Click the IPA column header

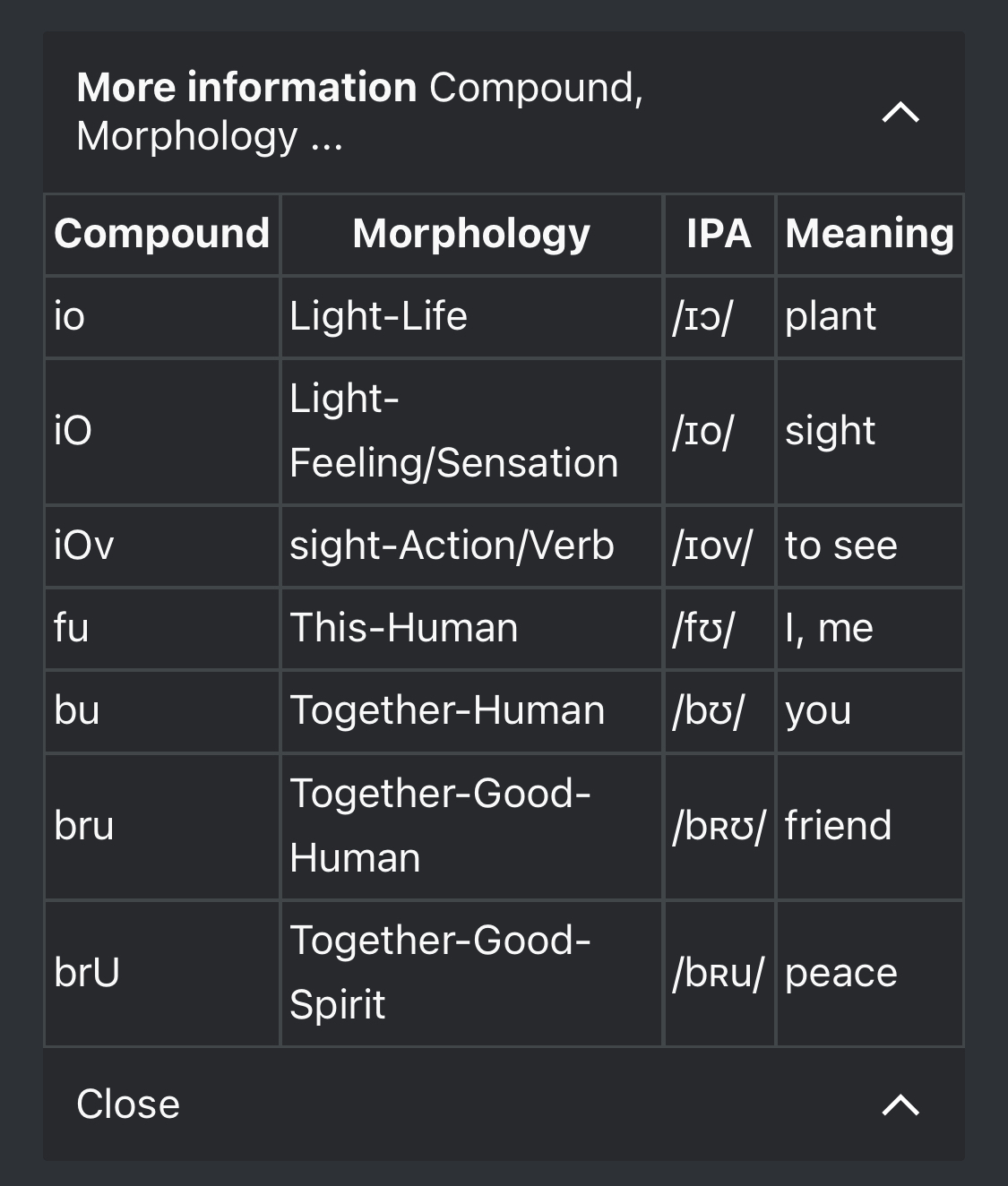coord(719,234)
